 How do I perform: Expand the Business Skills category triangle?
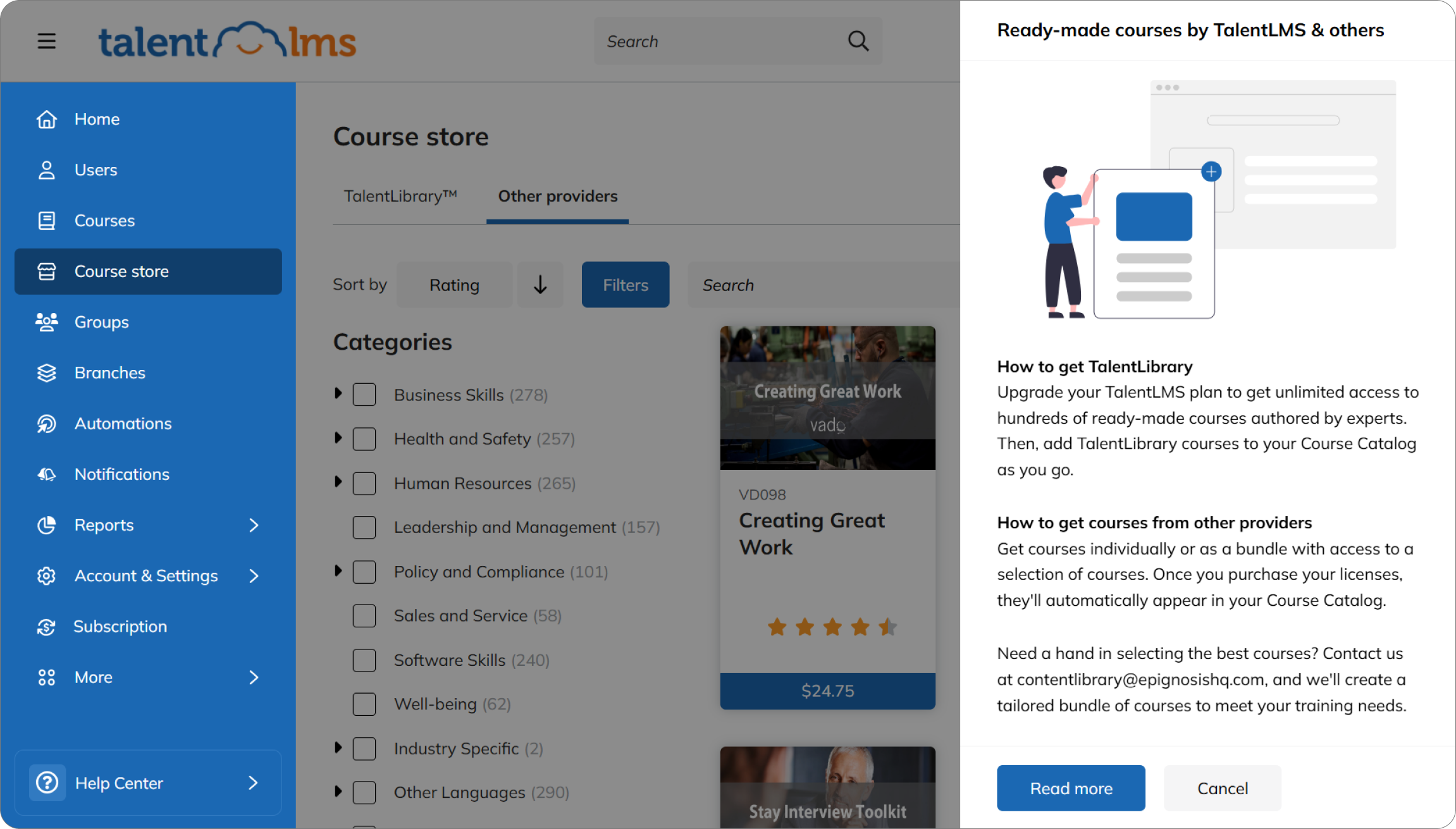pos(338,393)
